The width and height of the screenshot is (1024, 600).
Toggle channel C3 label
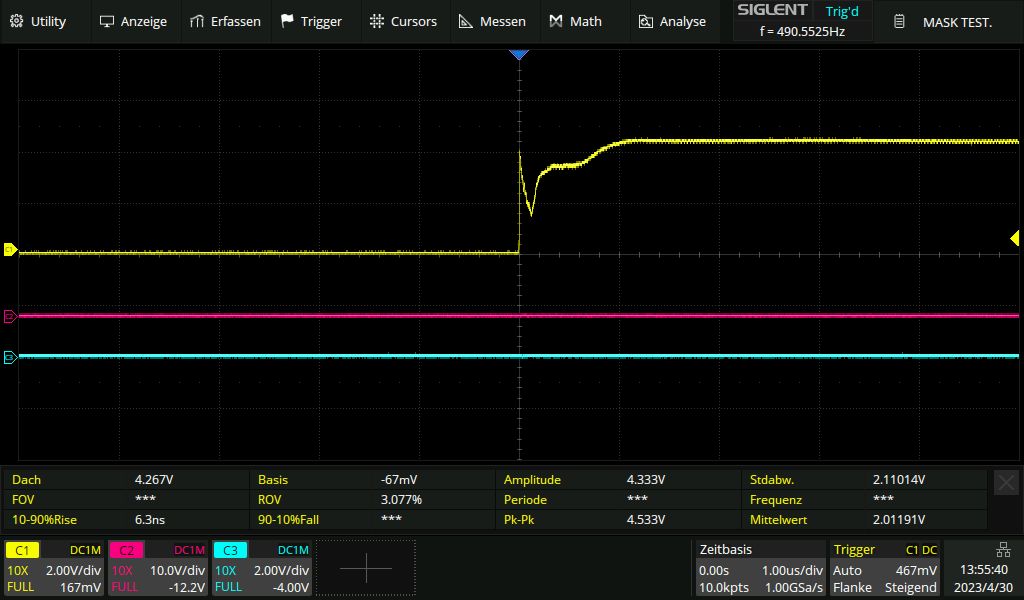(230, 550)
